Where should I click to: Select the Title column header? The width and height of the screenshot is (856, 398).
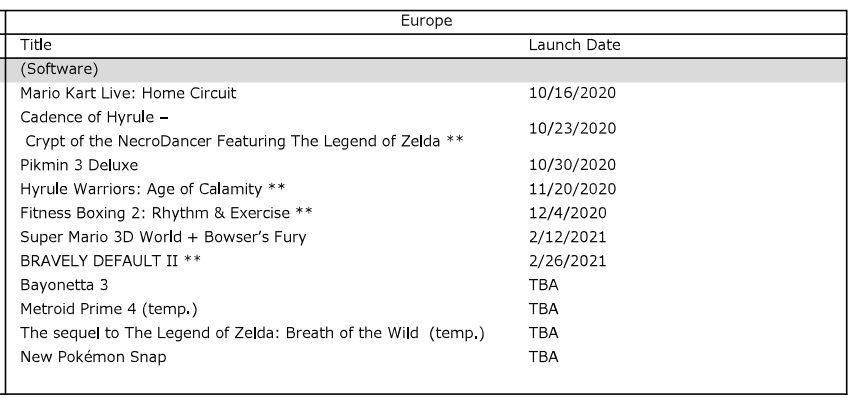click(36, 45)
